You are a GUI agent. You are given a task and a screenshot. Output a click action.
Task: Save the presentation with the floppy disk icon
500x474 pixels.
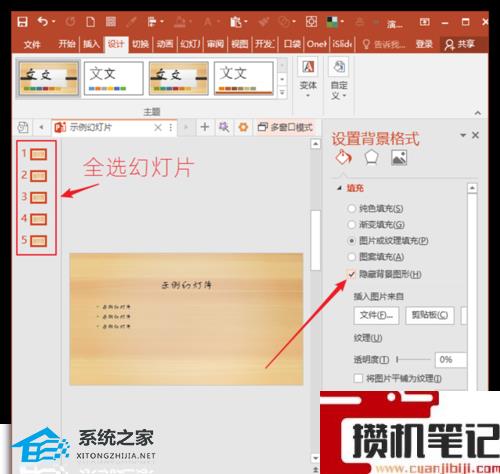coord(22,22)
